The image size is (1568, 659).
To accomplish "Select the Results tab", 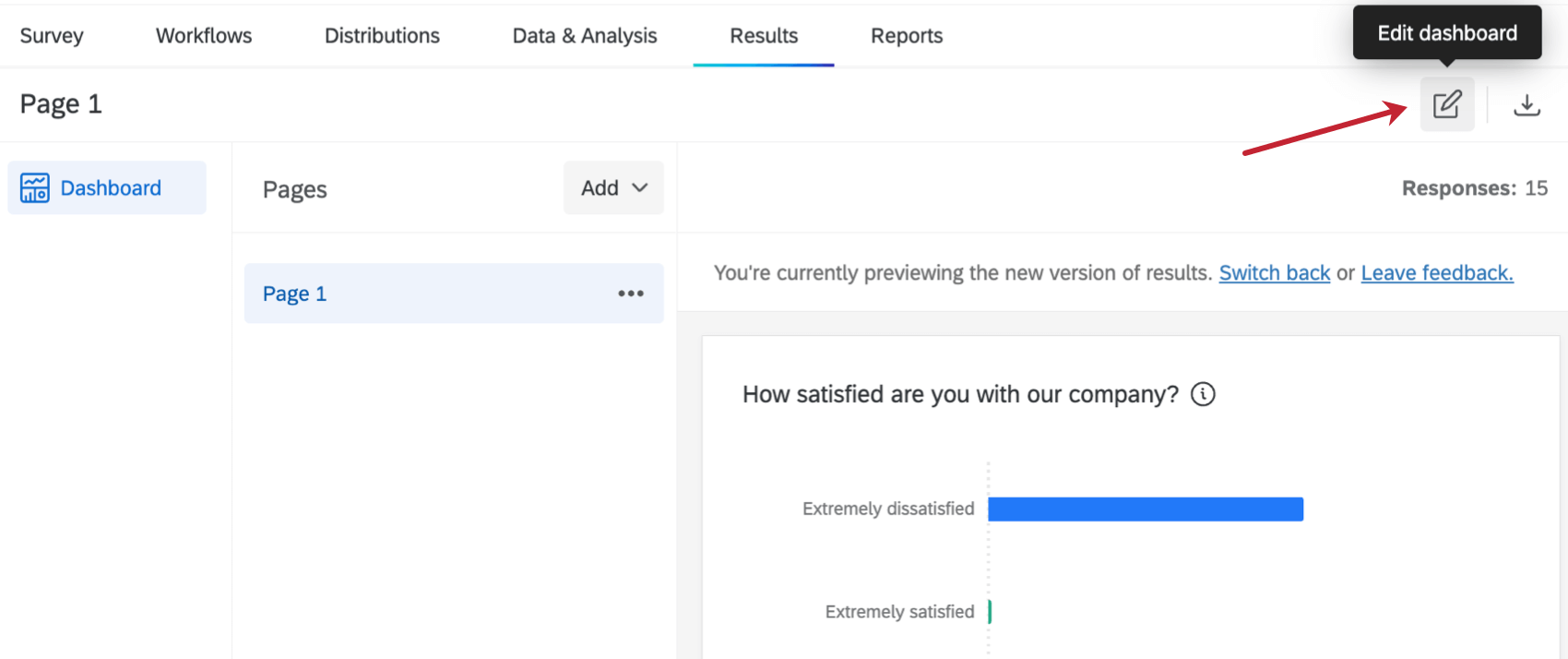I will [764, 36].
